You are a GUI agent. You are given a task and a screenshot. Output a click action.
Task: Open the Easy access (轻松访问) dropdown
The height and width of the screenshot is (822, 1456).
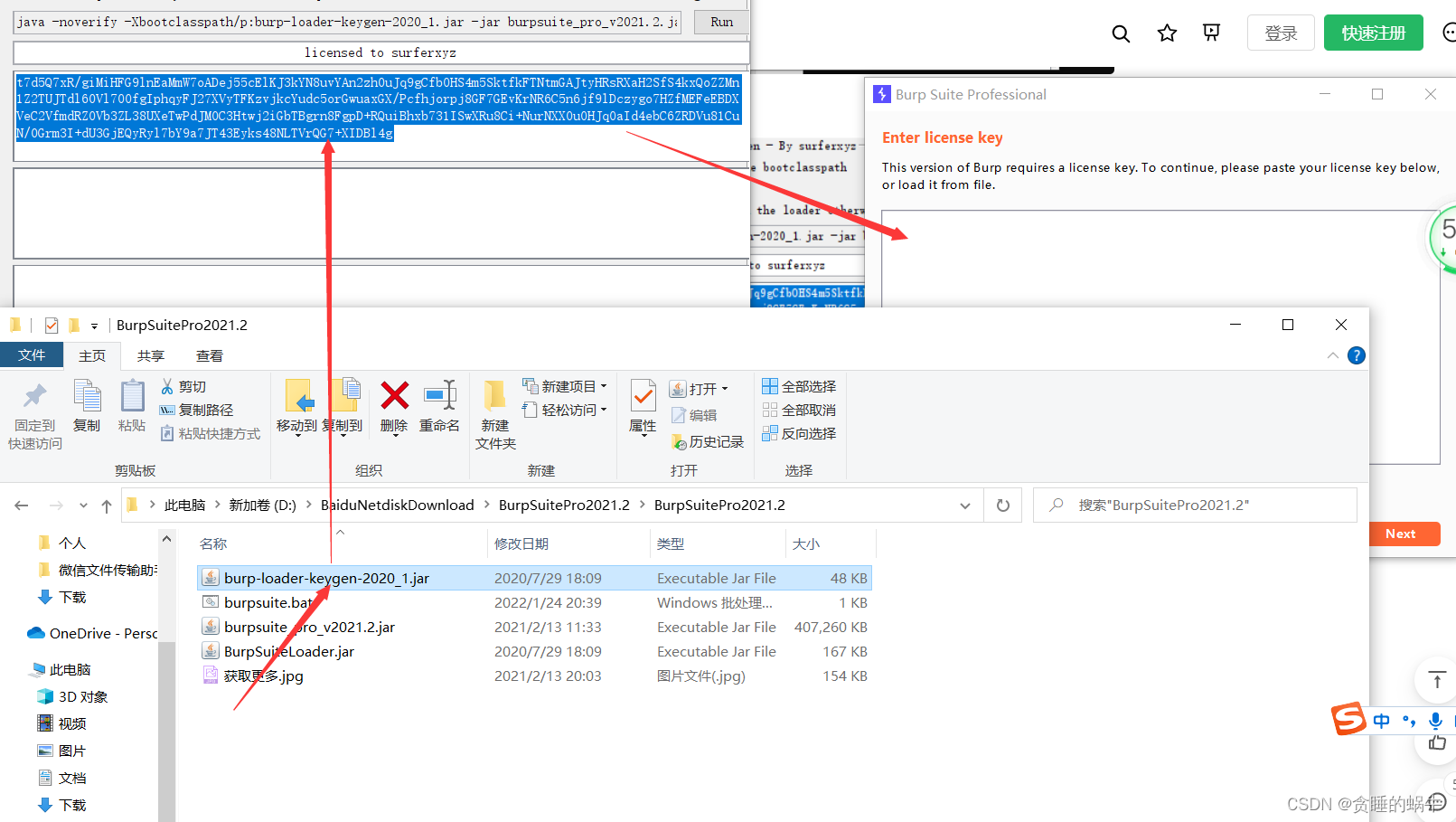click(x=565, y=410)
